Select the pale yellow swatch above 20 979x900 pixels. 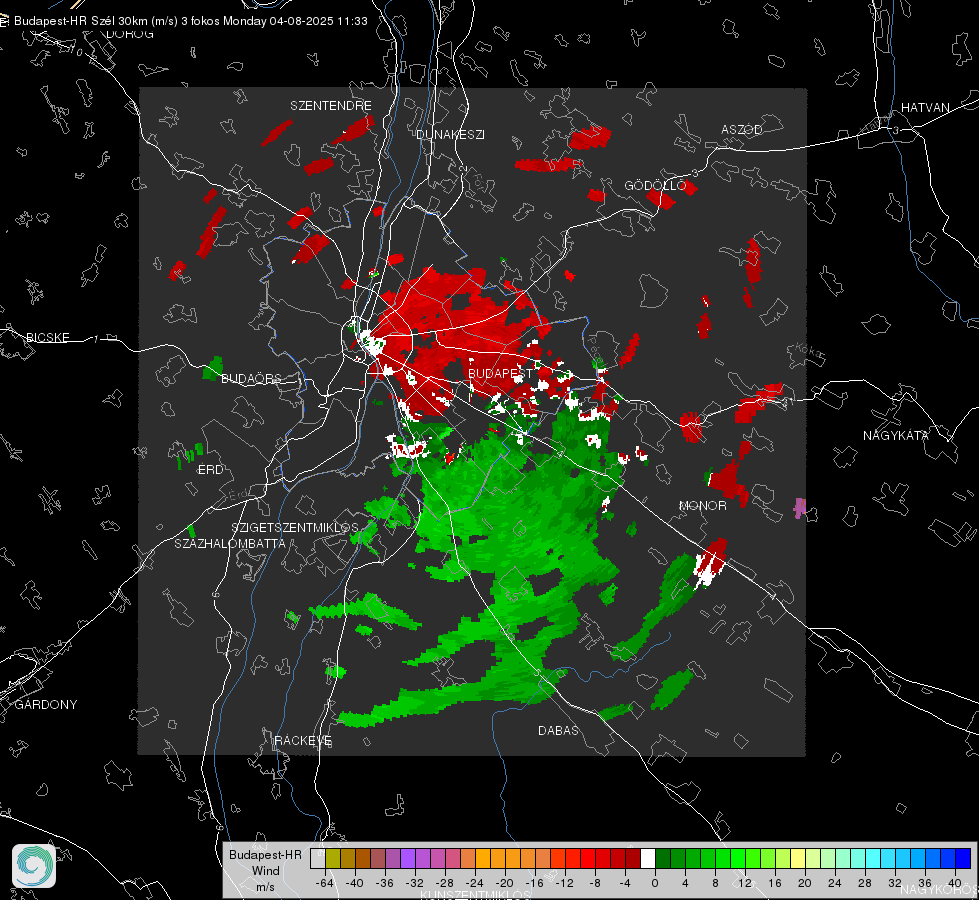click(799, 859)
